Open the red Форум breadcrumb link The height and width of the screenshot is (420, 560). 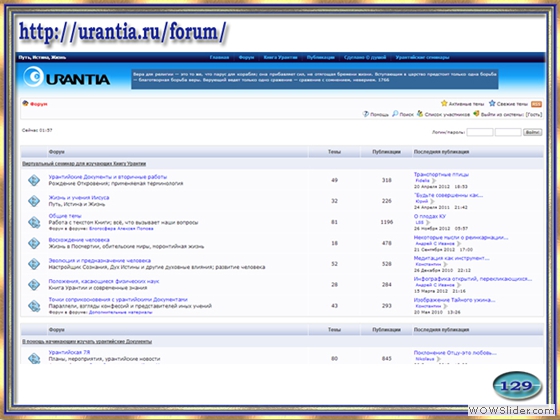39,104
